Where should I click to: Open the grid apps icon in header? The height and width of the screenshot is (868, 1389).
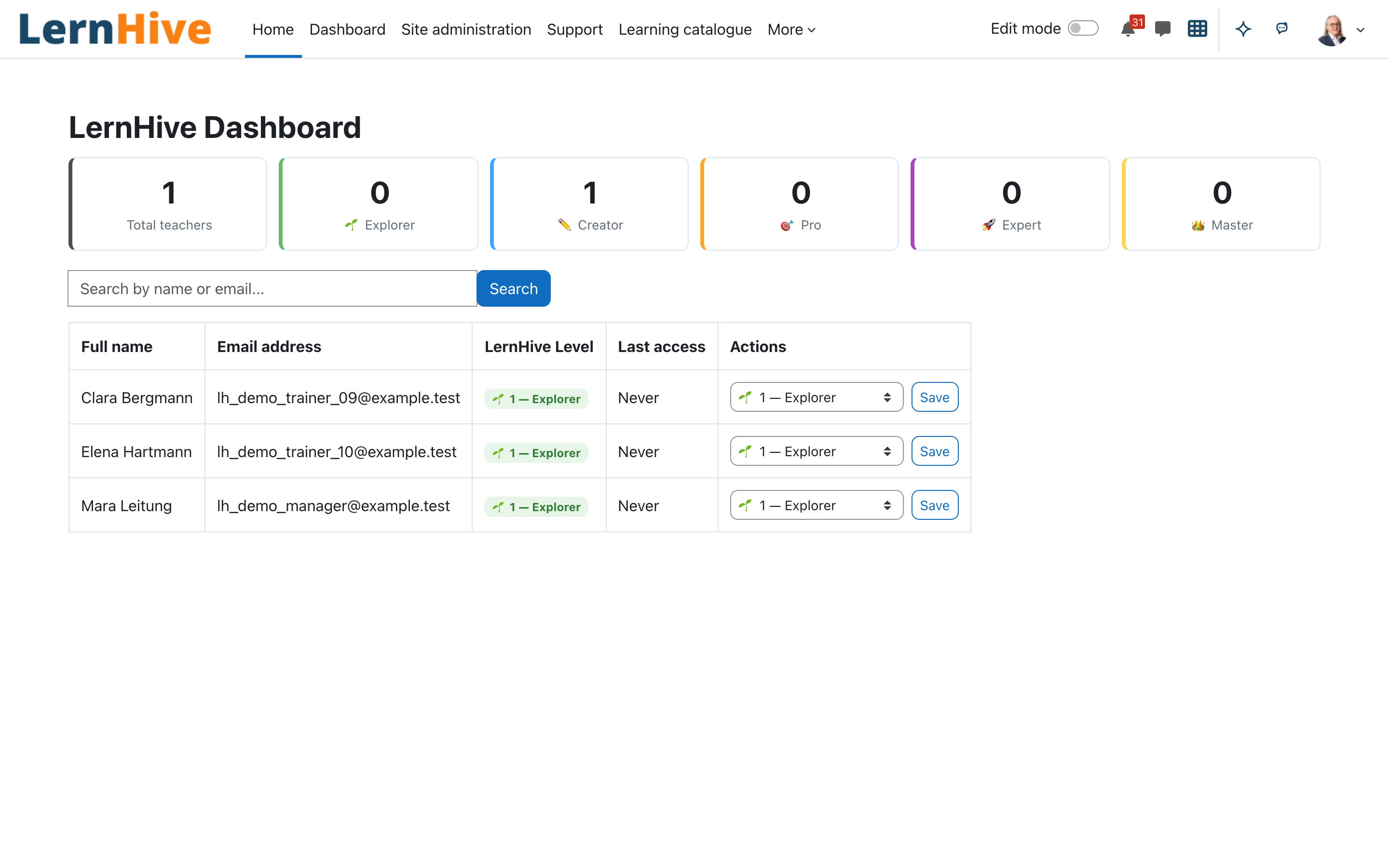click(x=1198, y=29)
